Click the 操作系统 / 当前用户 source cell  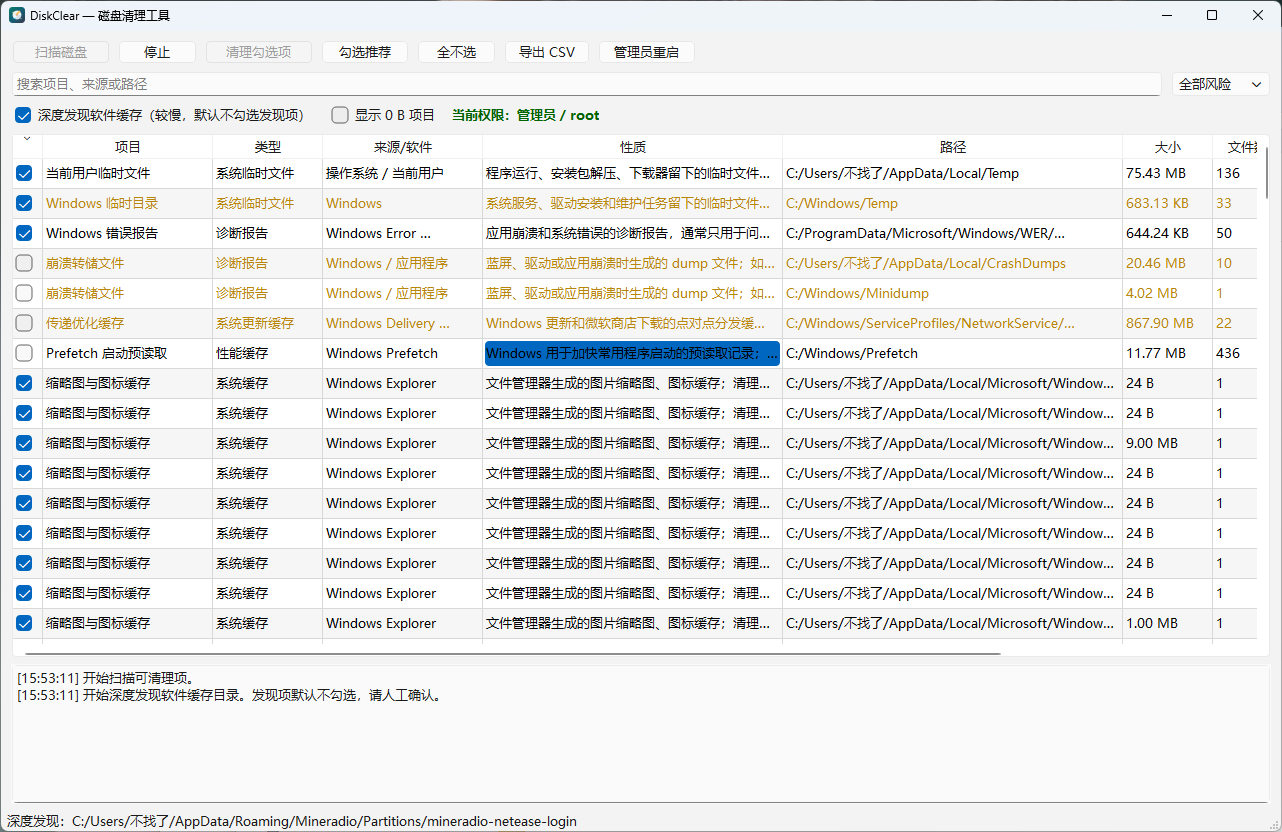point(403,173)
